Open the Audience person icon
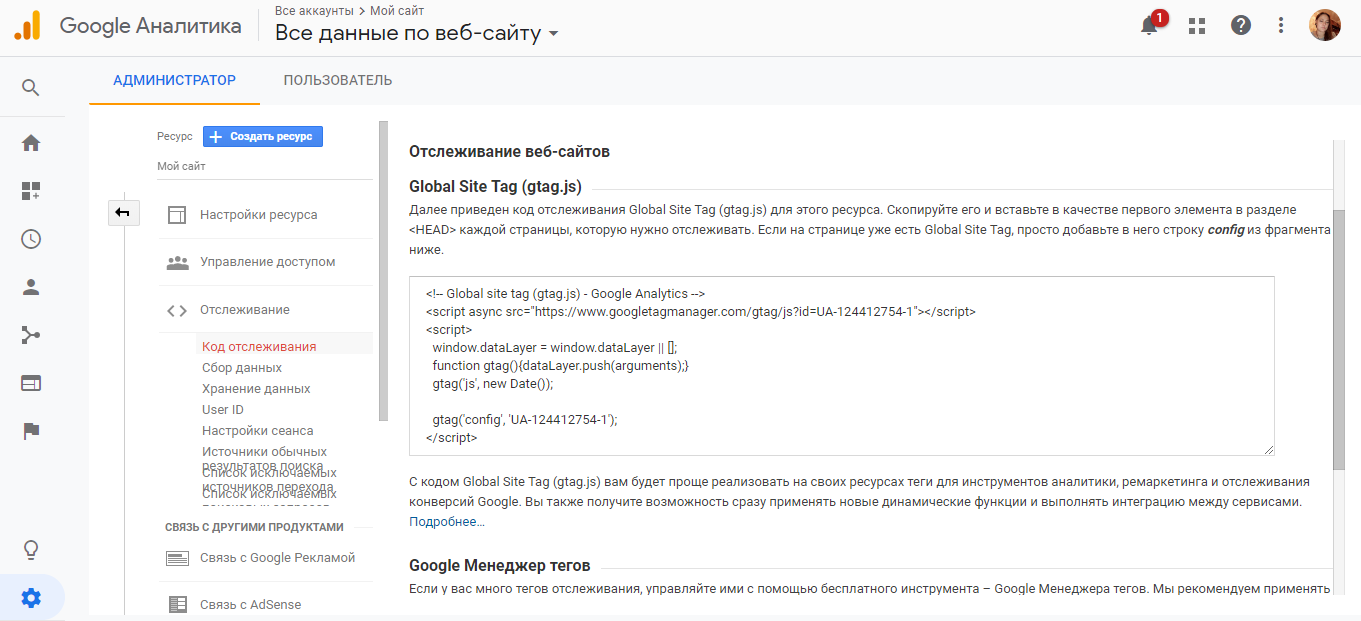1361x621 pixels. point(31,287)
